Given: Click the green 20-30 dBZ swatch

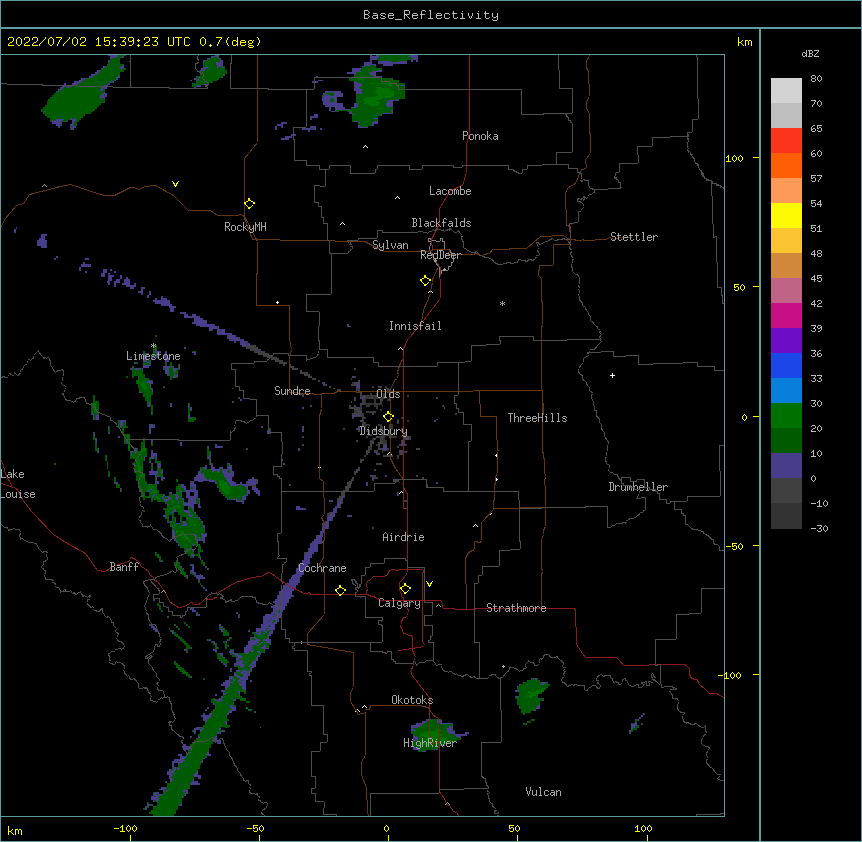Looking at the screenshot, I should tap(786, 416).
